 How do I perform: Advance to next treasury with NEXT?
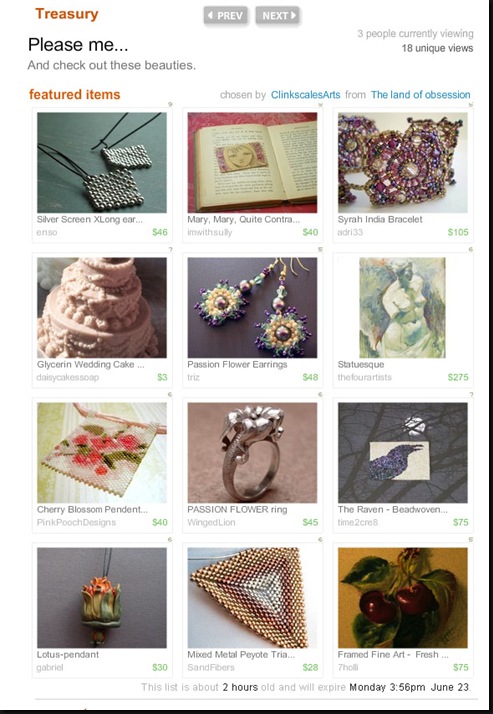[x=278, y=15]
